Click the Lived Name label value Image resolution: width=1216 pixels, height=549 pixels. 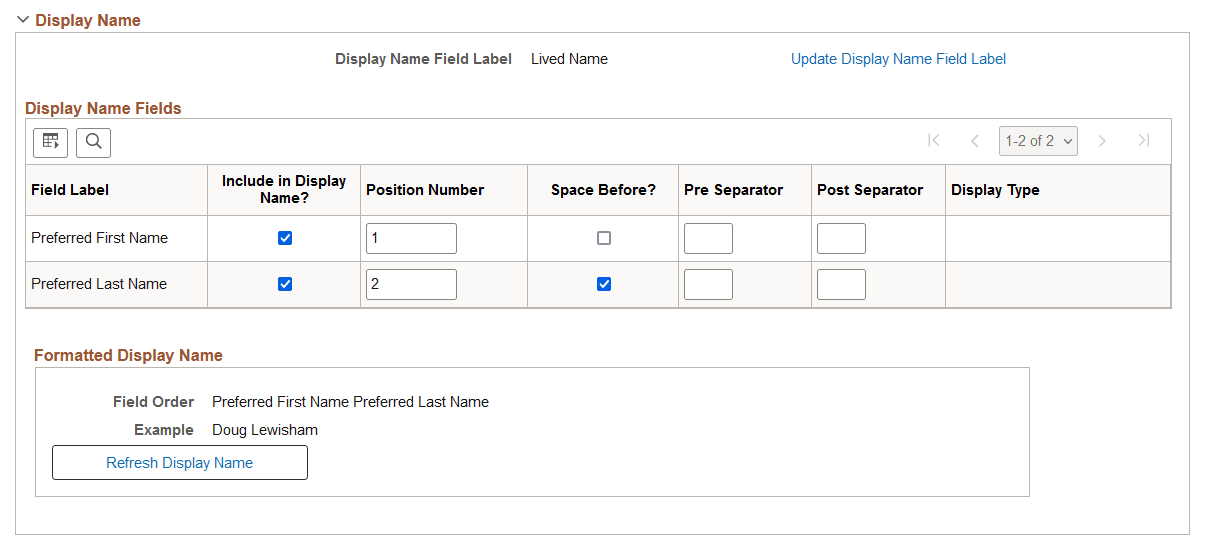click(x=569, y=59)
